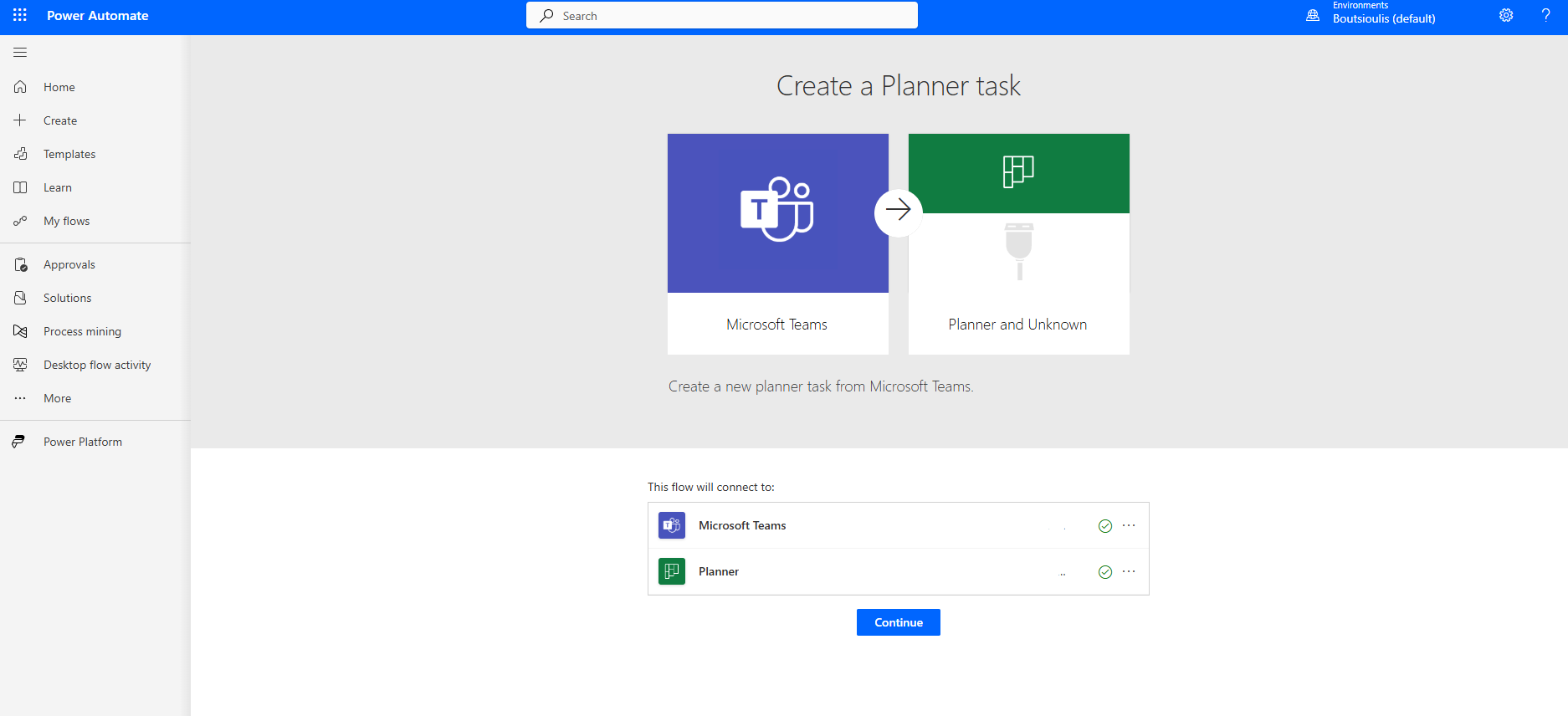1568x716 pixels.
Task: Click the Continue button
Action: coord(899,622)
